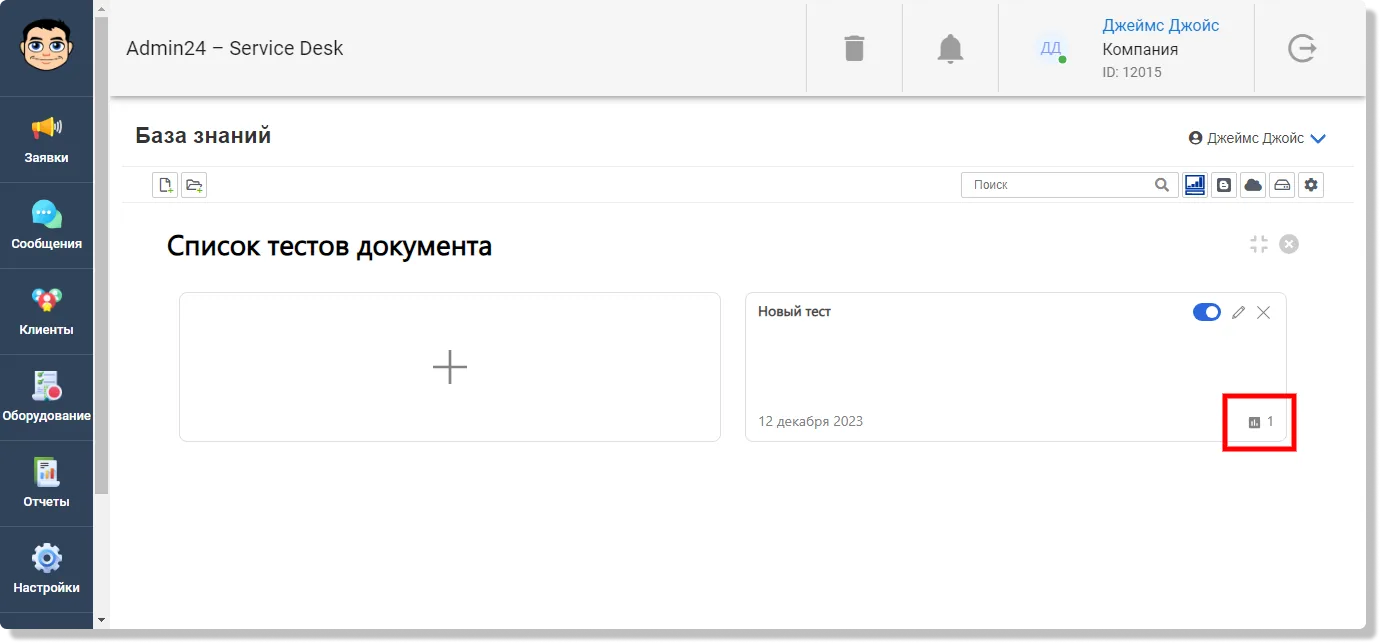Click the cloud toolbar icon
The width and height of the screenshot is (1380, 643).
pos(1253,184)
